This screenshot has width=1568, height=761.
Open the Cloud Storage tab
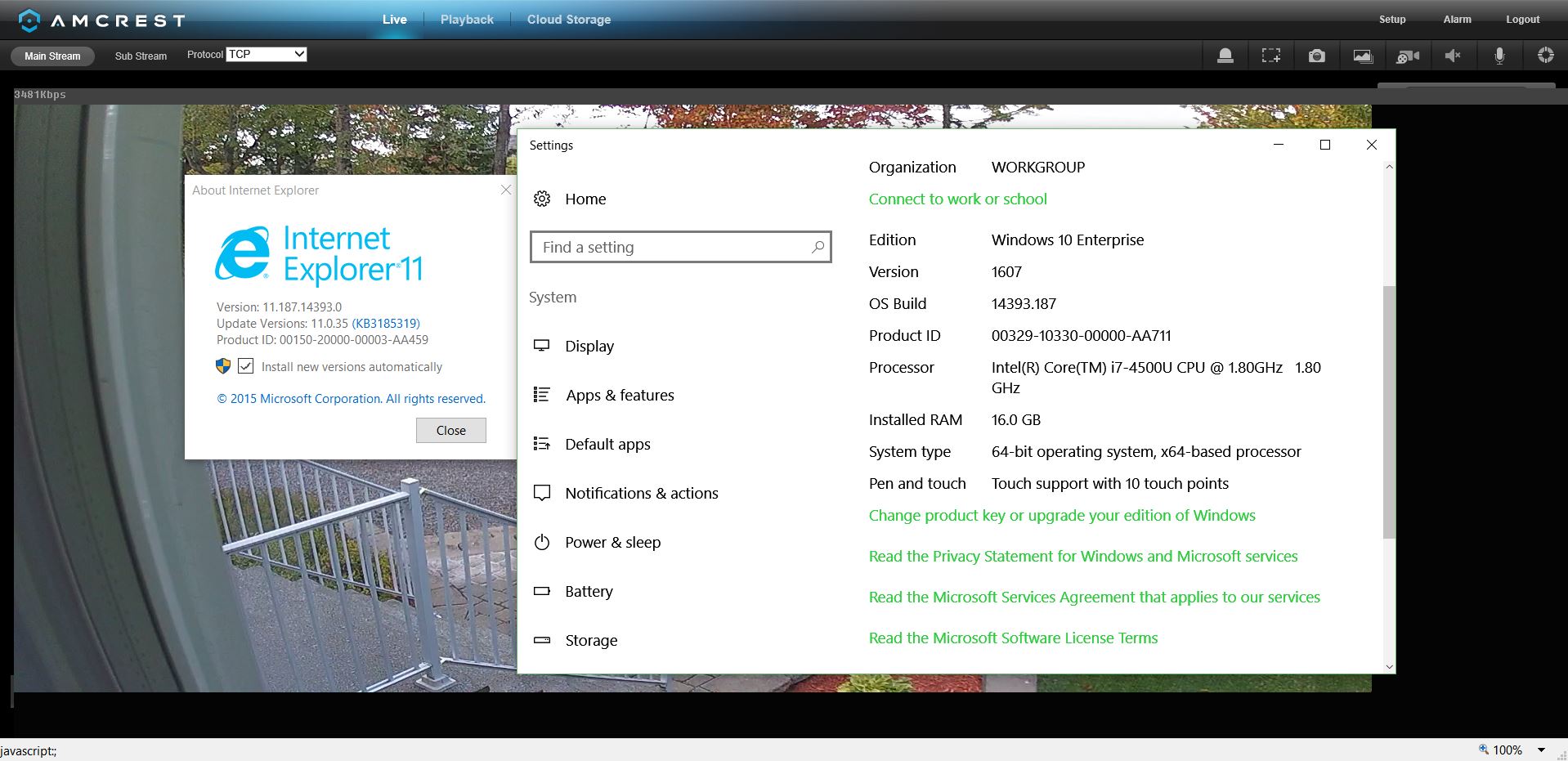(x=569, y=20)
